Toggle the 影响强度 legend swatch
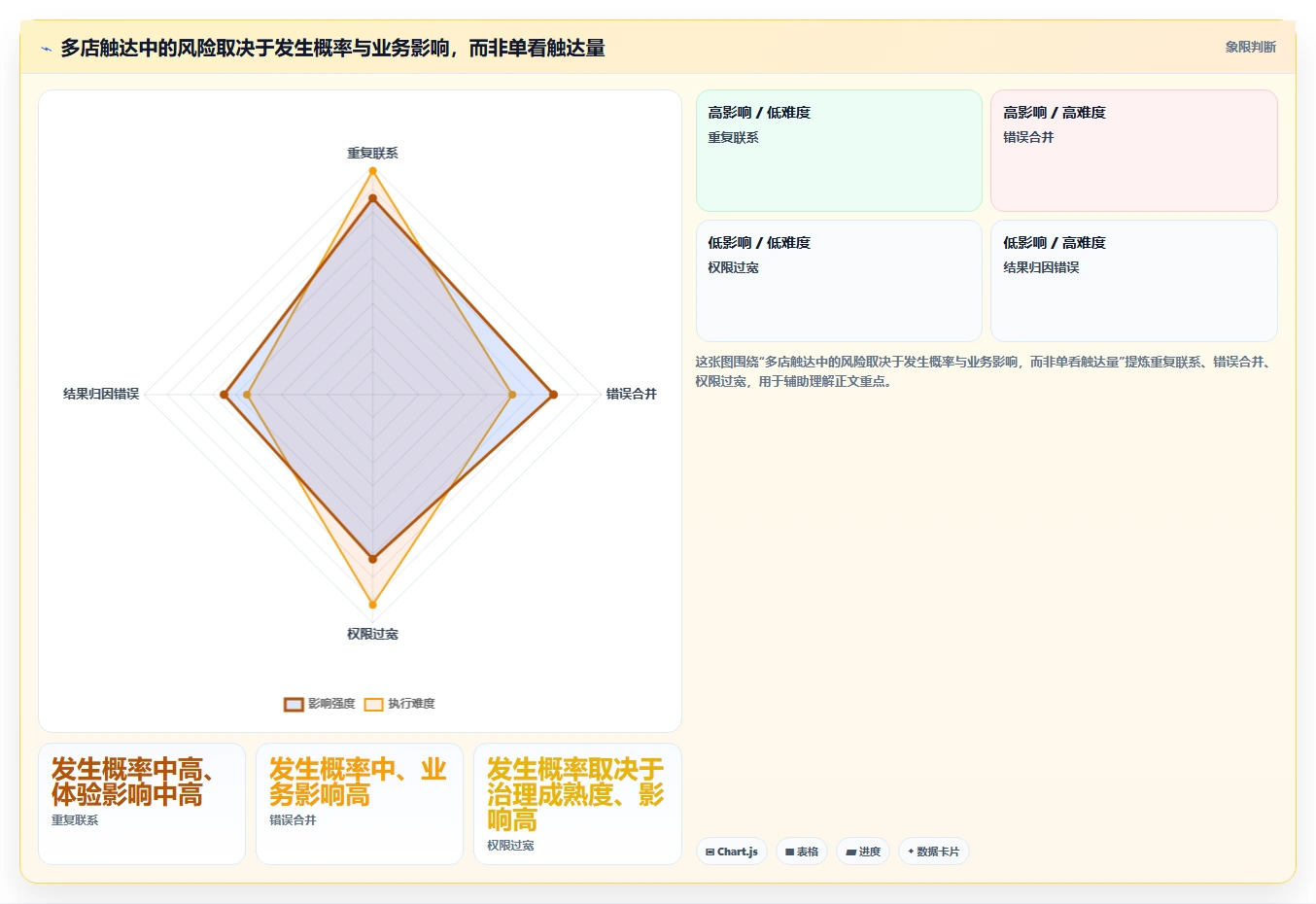The image size is (1316, 904). [x=294, y=704]
